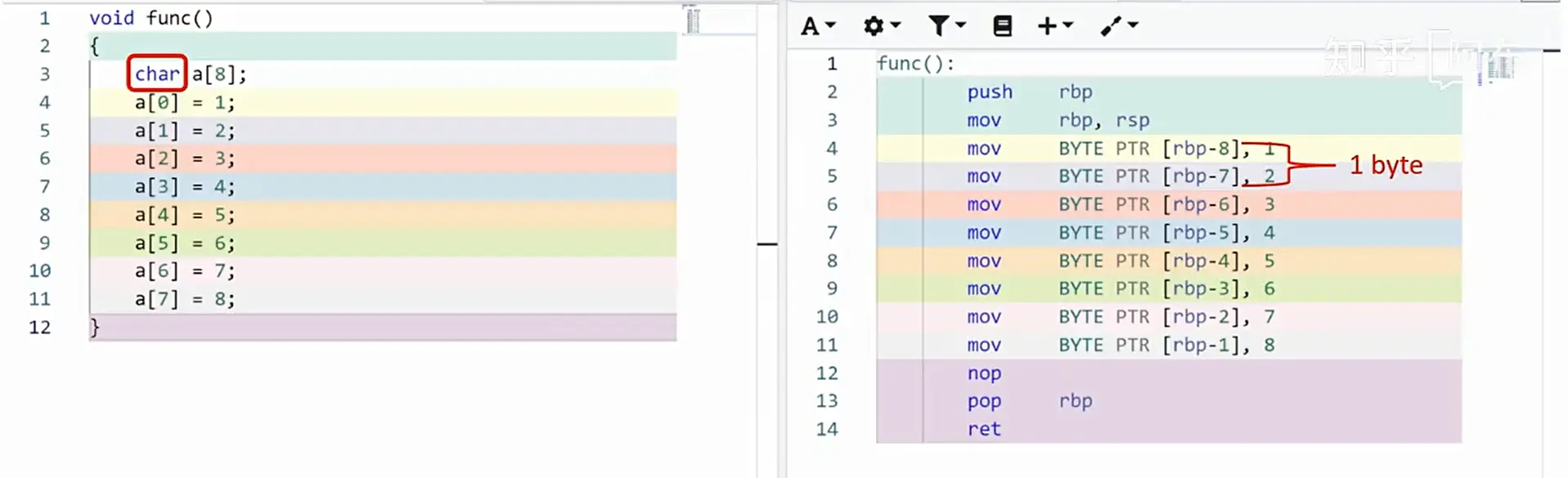
Task: Select source line "a[0] = 1;"
Action: pos(383,102)
